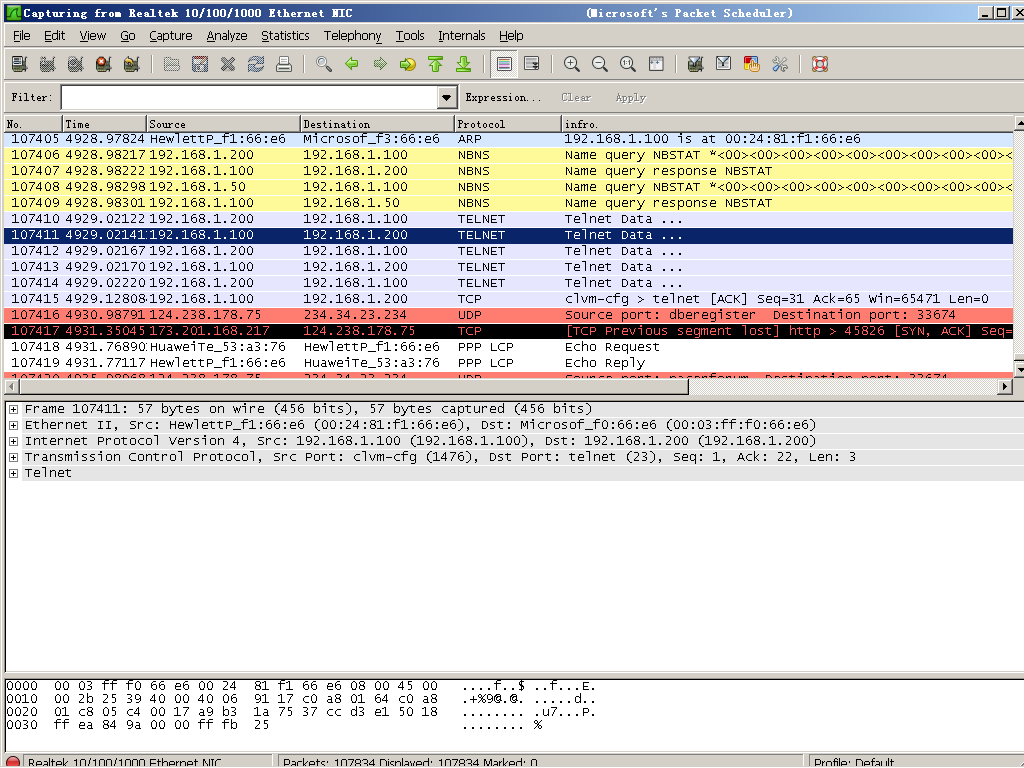Viewport: 1024px width, 768px height.
Task: Select packet 107419 Echo Reply row
Action: click(x=509, y=363)
